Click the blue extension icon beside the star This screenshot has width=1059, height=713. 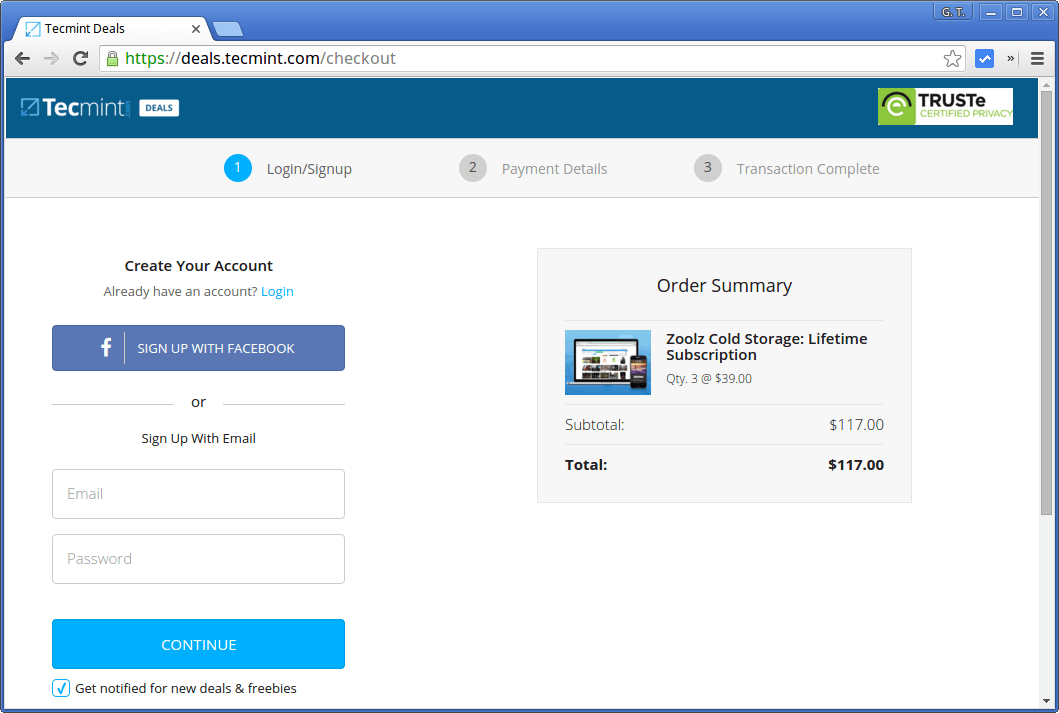pos(984,58)
